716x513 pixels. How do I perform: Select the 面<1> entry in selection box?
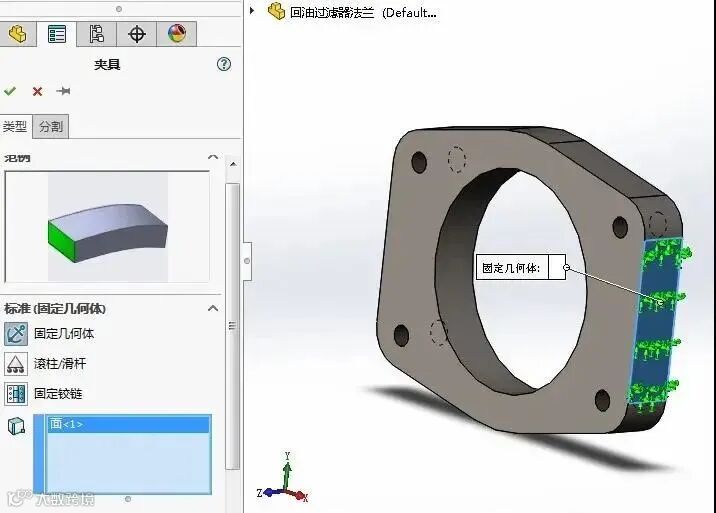pyautogui.click(x=129, y=424)
